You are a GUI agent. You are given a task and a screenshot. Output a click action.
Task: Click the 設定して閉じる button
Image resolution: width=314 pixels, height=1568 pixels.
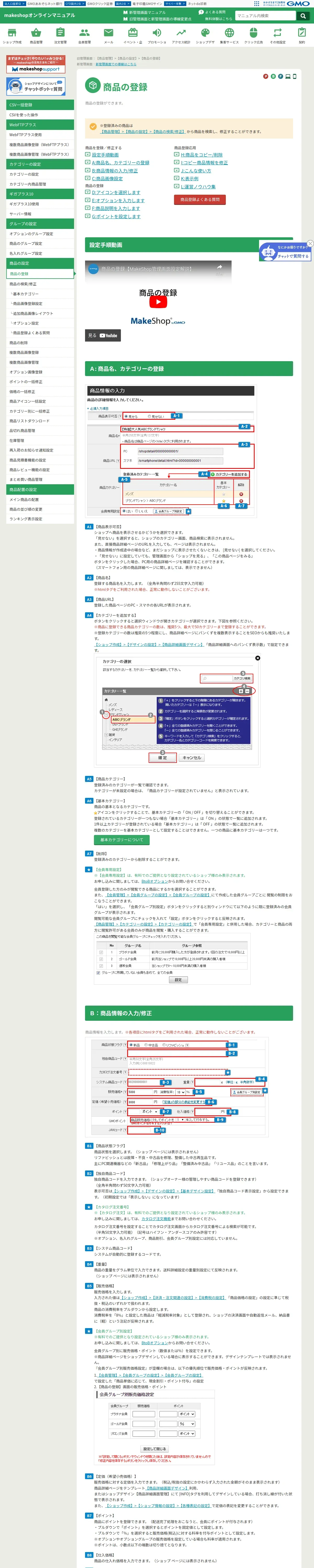pos(154,1449)
